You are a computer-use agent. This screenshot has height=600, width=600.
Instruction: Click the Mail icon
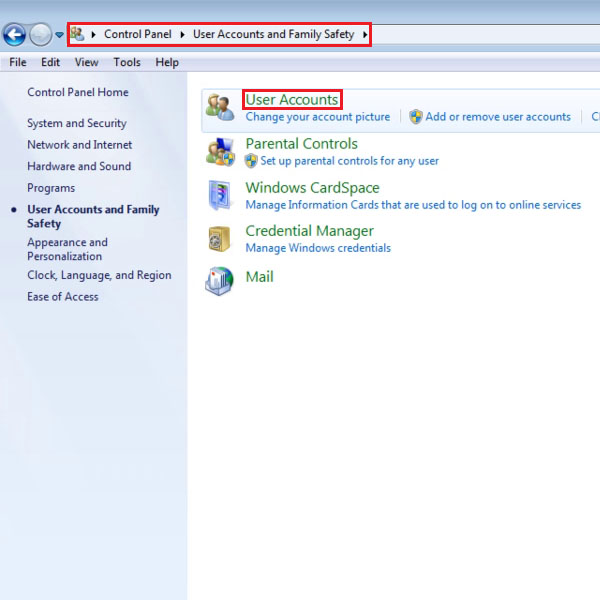(219, 281)
